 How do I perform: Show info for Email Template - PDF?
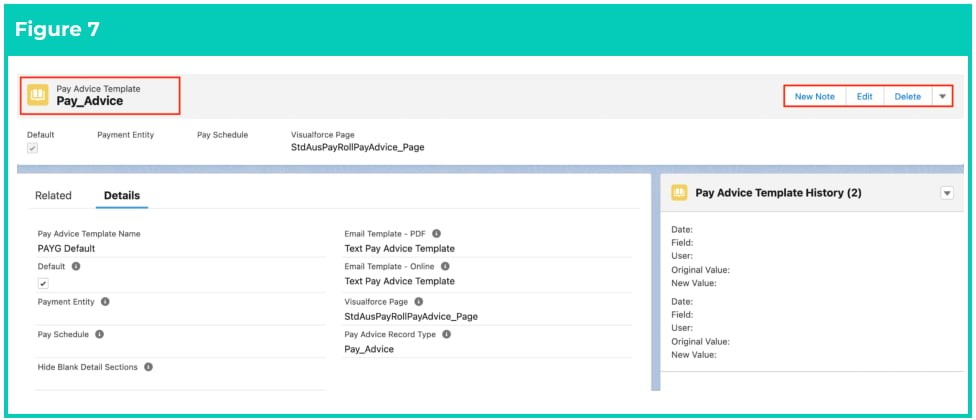pyautogui.click(x=436, y=234)
